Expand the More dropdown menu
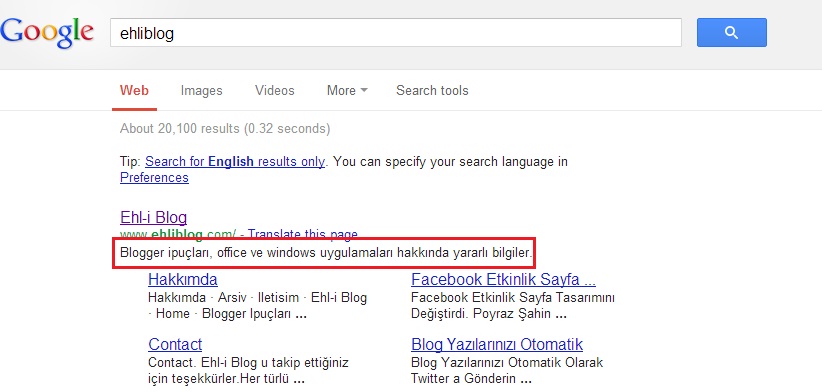822x392 pixels. click(x=347, y=91)
